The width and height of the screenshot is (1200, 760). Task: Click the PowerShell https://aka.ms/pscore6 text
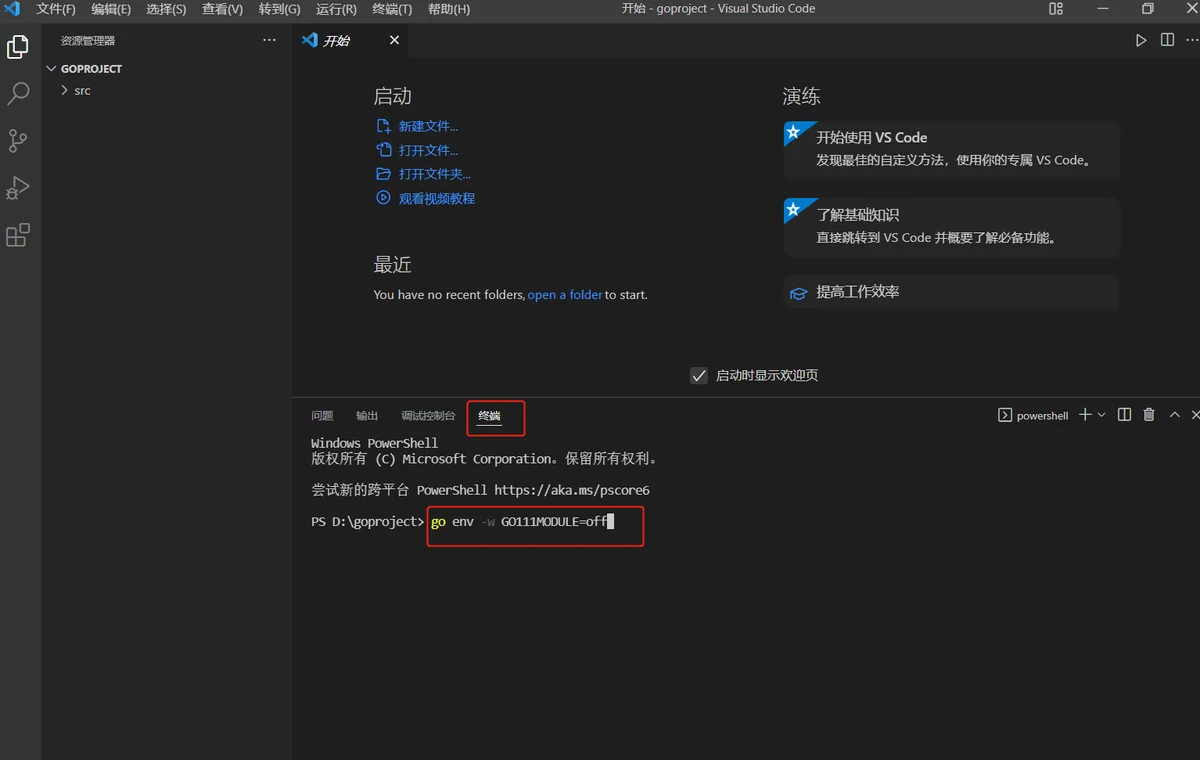[x=533, y=491]
